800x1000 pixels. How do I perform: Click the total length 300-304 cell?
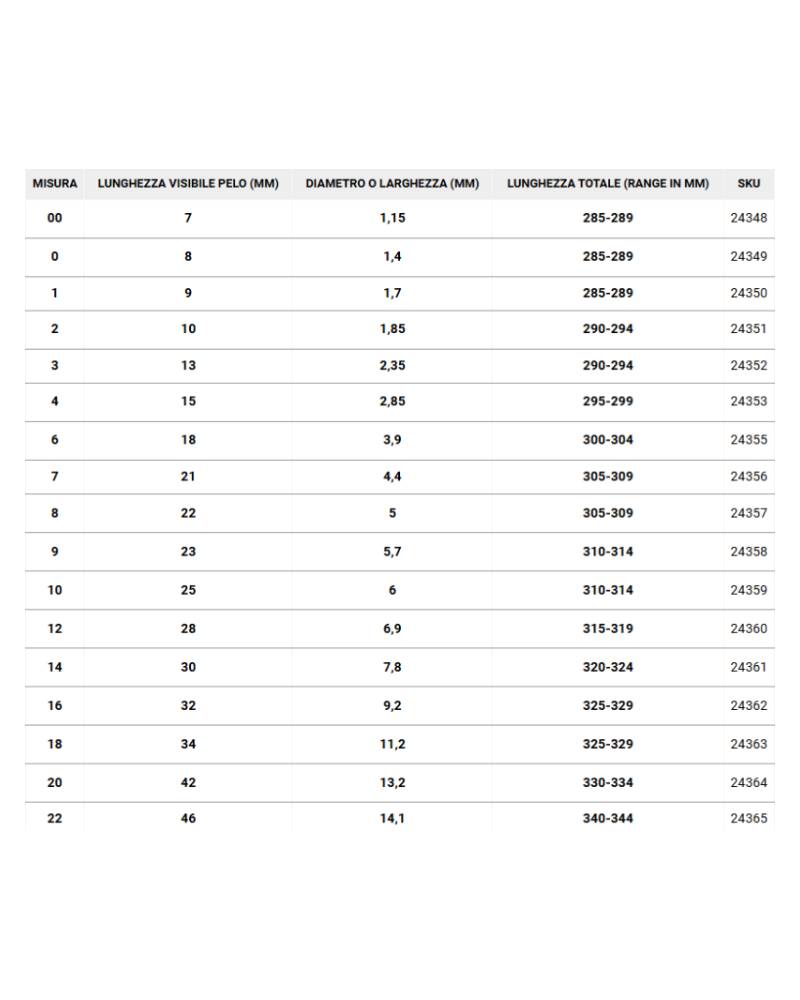tap(608, 440)
